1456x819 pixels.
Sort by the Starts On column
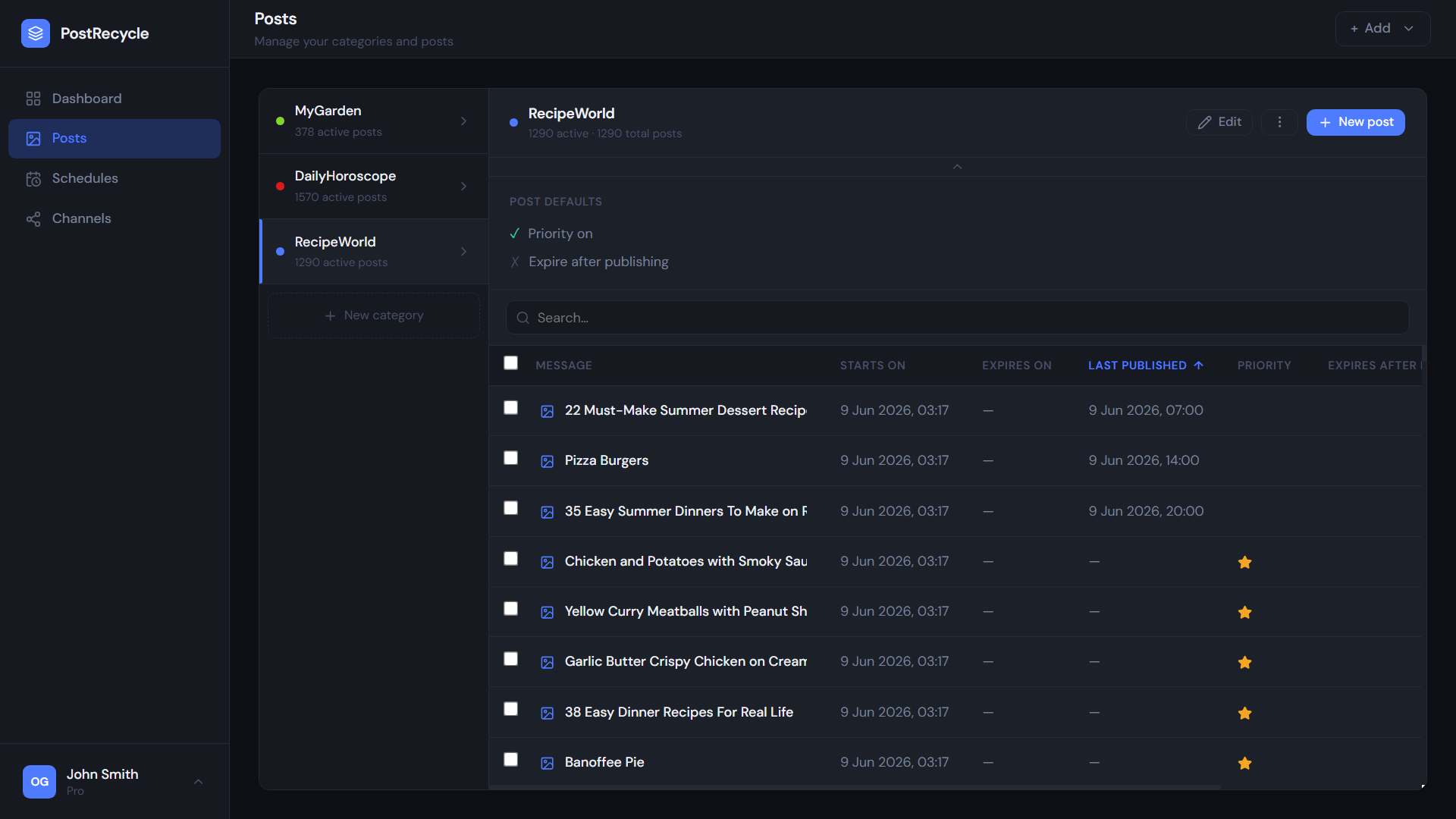click(x=872, y=366)
